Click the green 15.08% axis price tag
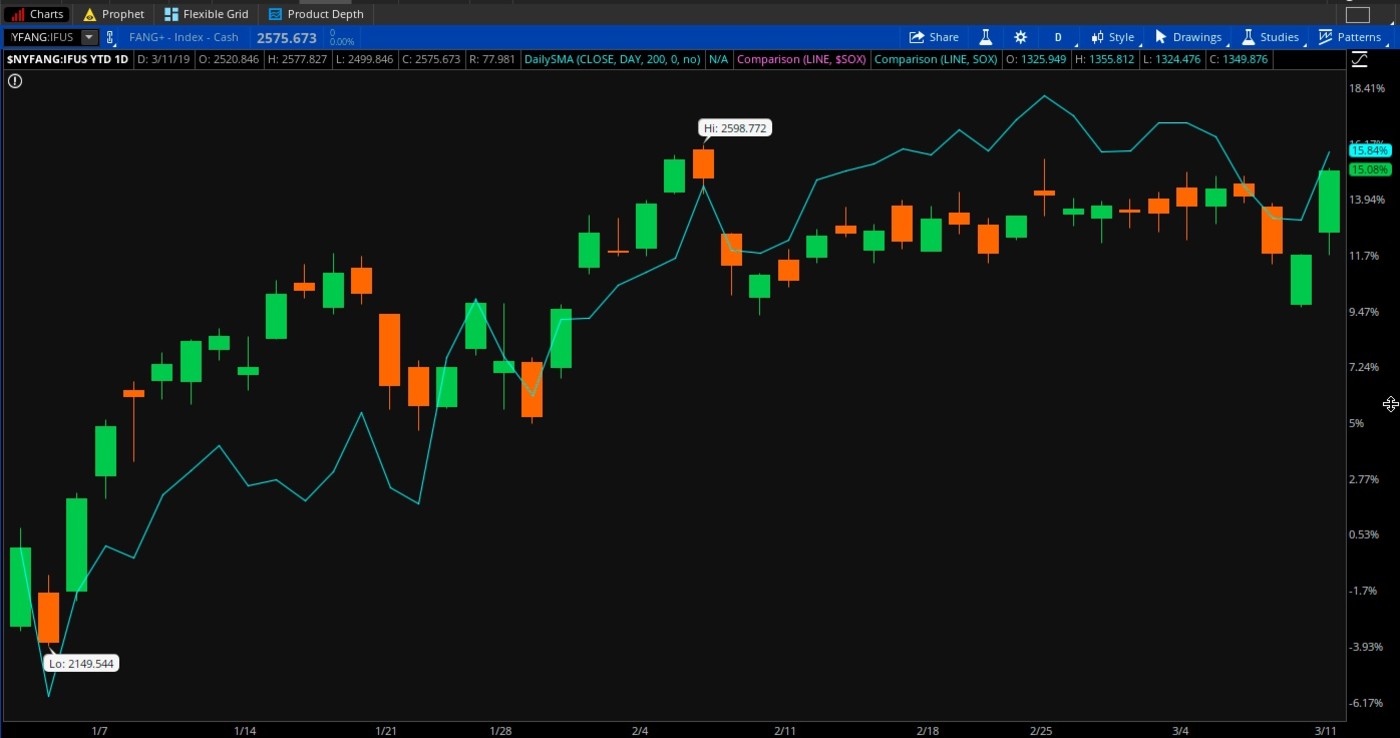The width and height of the screenshot is (1400, 738). coord(1369,169)
